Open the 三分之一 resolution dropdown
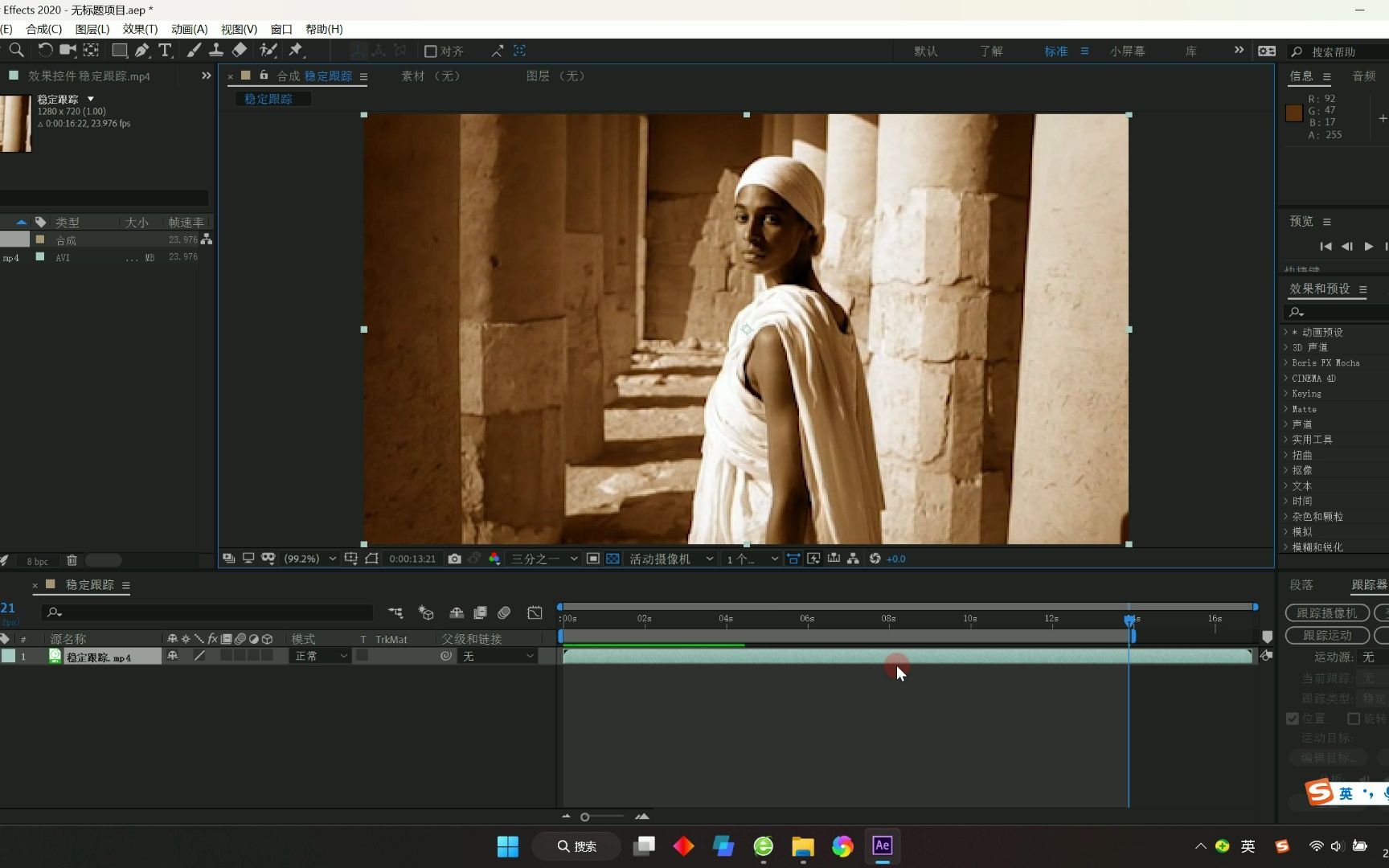 tap(544, 559)
